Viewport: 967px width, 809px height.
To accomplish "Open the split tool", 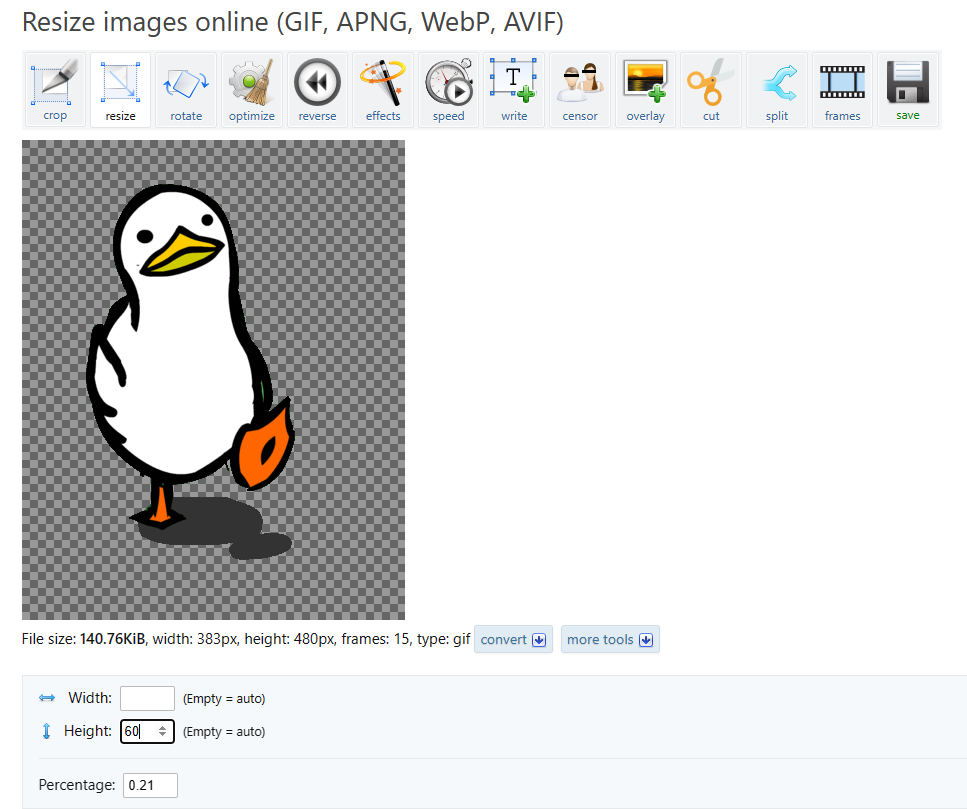I will [776, 90].
